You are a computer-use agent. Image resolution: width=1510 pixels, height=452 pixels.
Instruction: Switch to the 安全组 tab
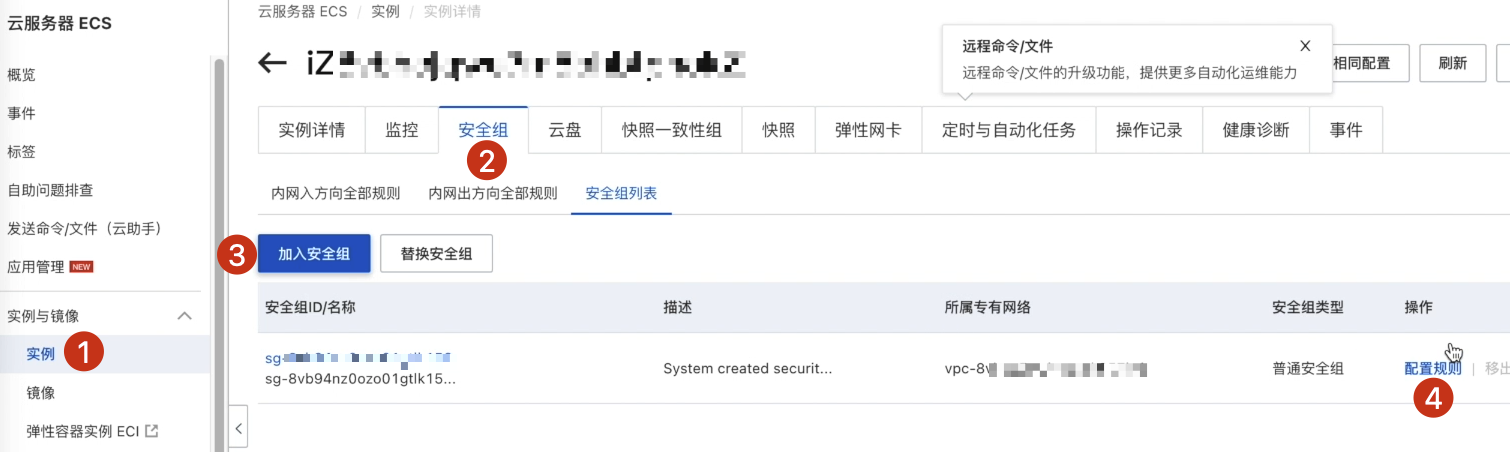(x=483, y=130)
